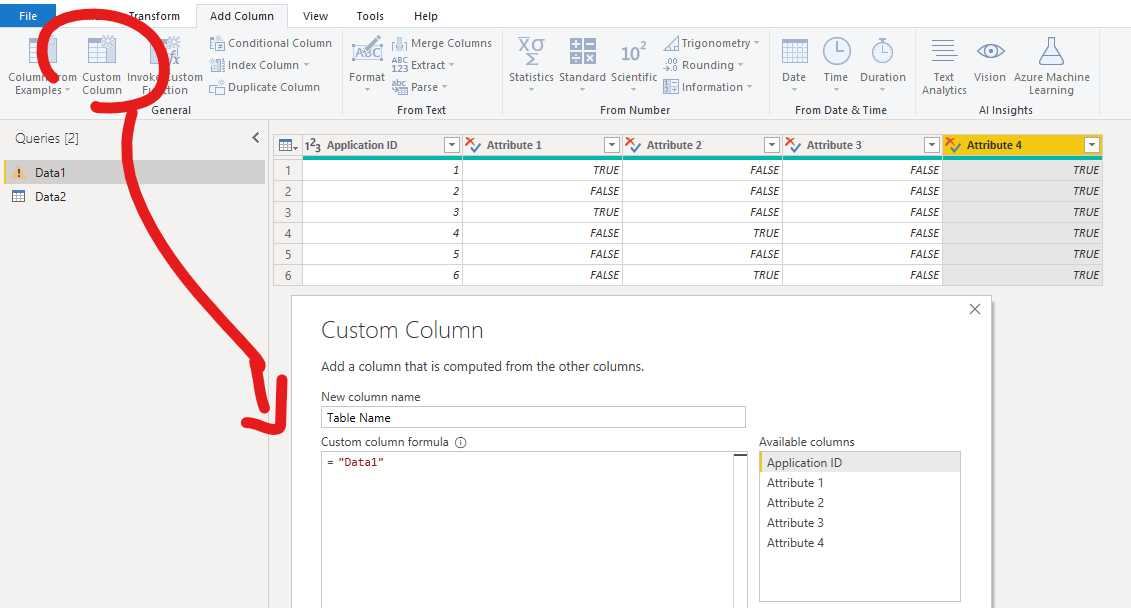Open the Statistics number functions
The width and height of the screenshot is (1131, 608).
(x=531, y=66)
